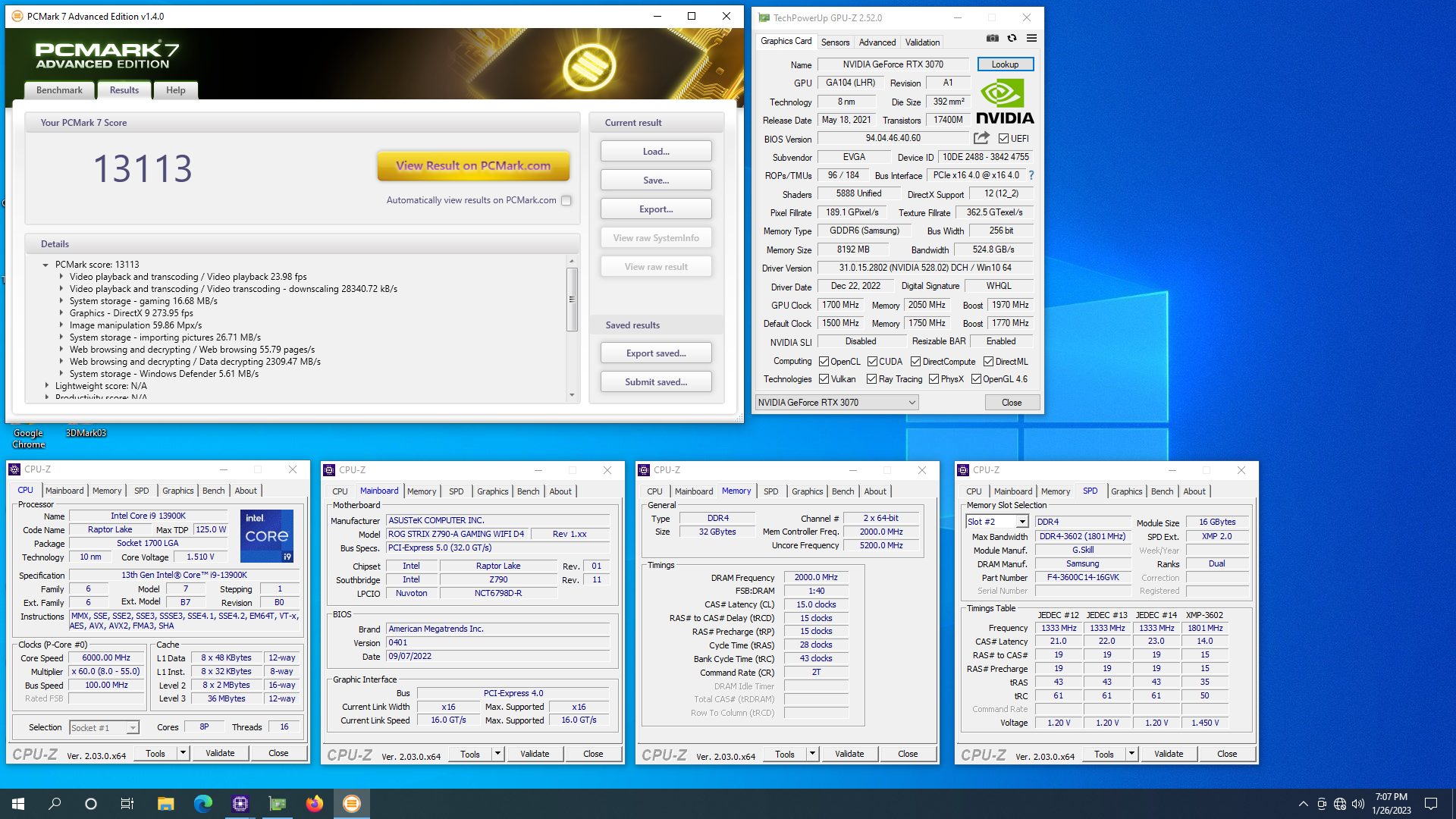Toggle the OpenCL checkbox
Viewport: 1456px width, 819px height.
[824, 362]
